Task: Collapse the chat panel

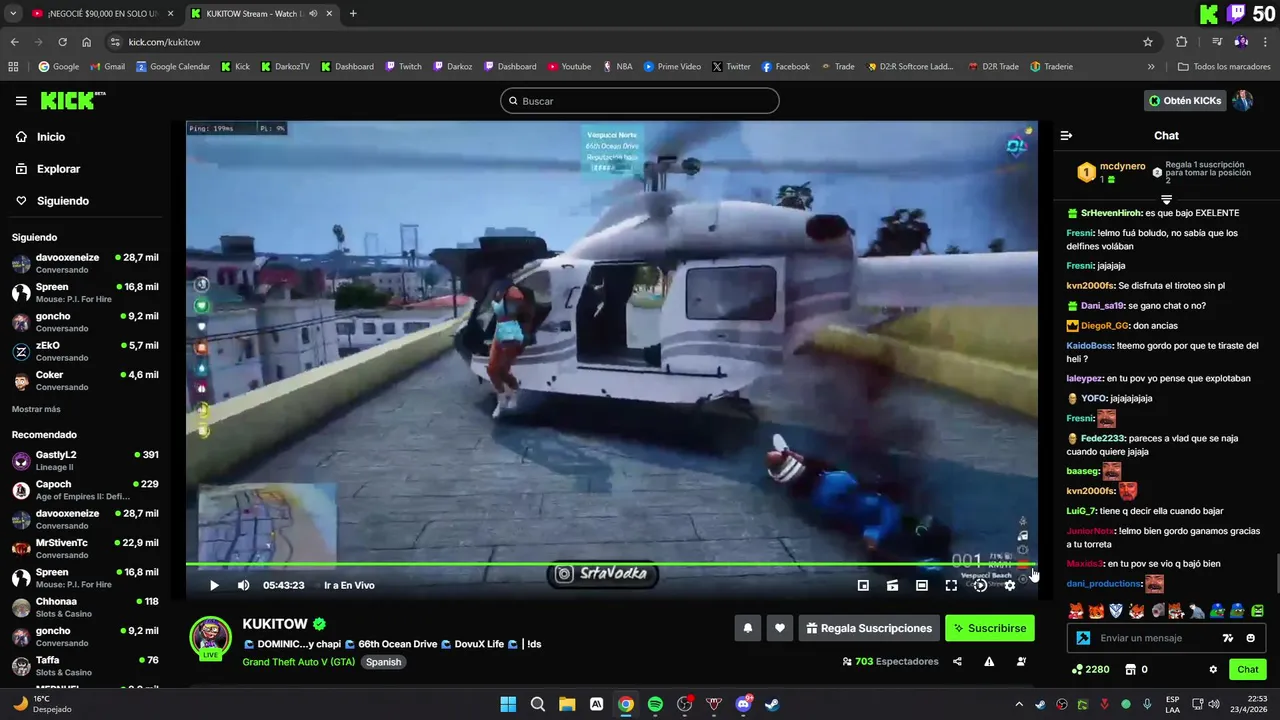Action: [1066, 135]
